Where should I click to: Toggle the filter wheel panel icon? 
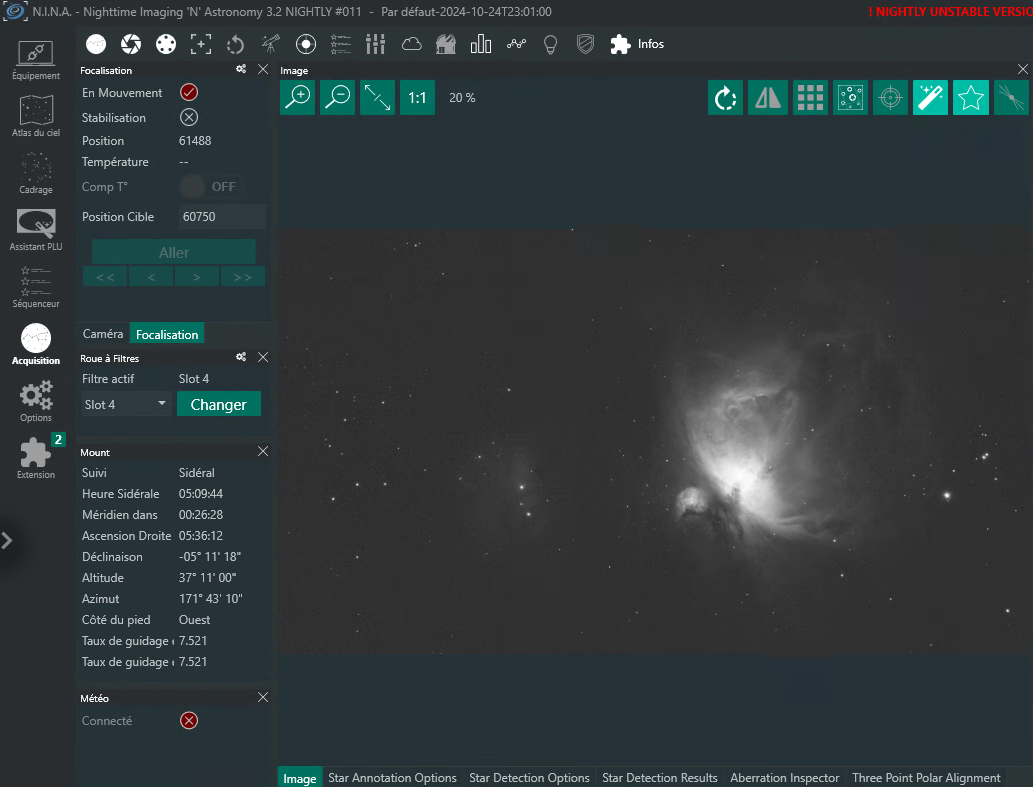click(x=166, y=44)
